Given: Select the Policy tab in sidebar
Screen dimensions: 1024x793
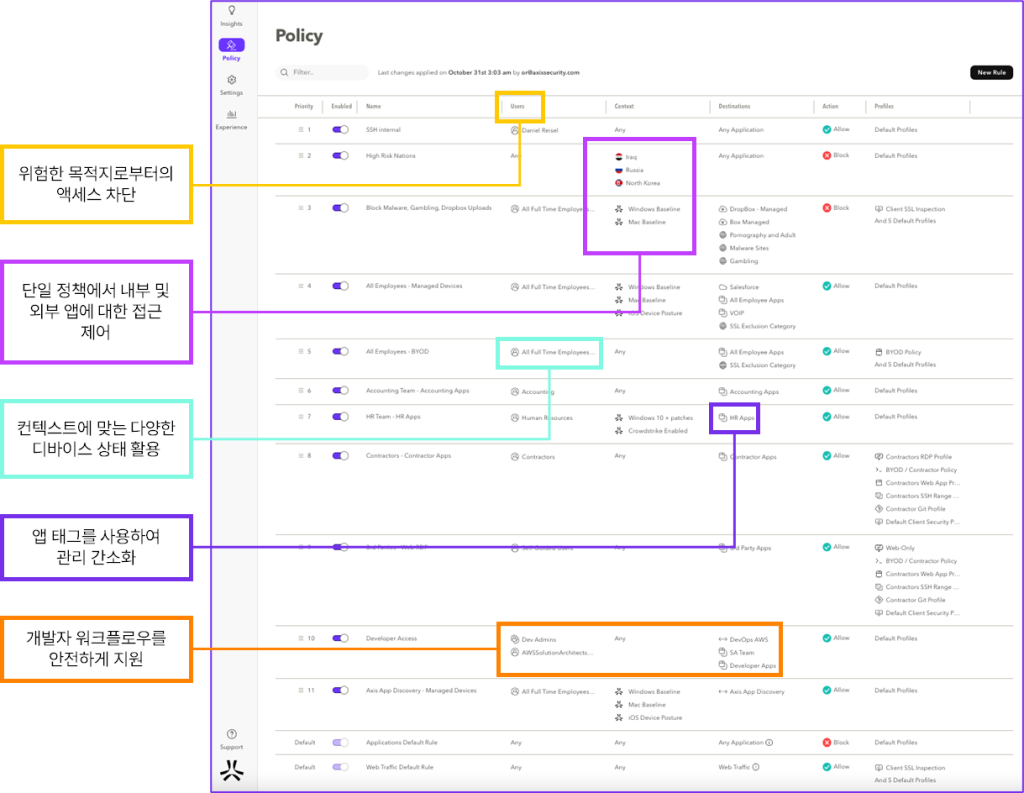Looking at the screenshot, I should 231,46.
